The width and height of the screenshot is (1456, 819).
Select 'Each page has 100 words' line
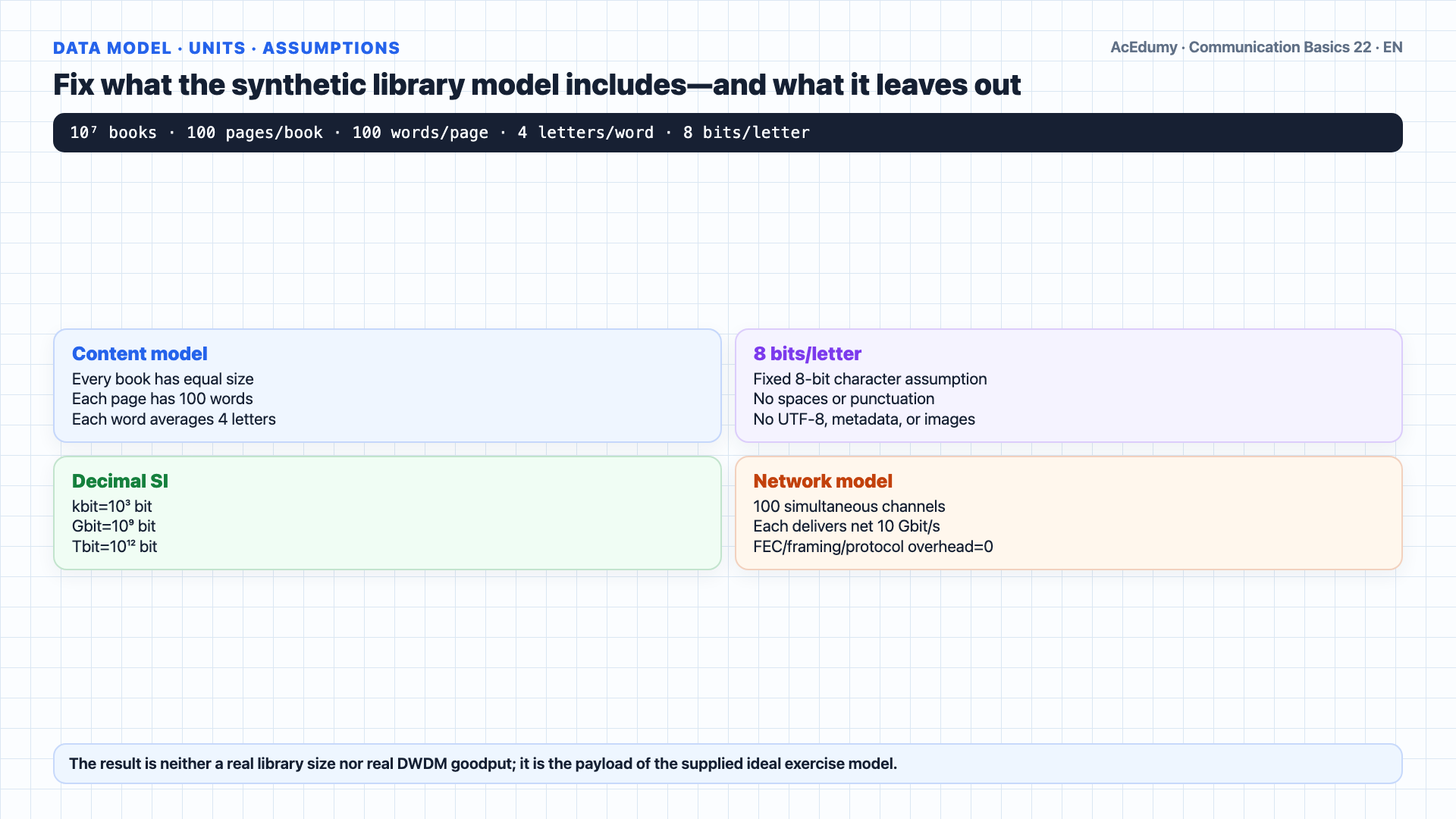pyautogui.click(x=162, y=399)
